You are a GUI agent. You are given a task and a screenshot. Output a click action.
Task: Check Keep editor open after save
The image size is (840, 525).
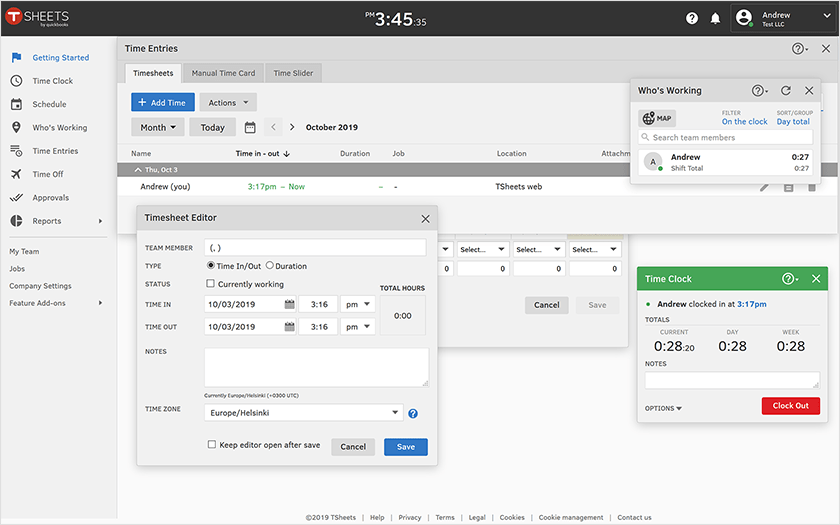click(212, 444)
